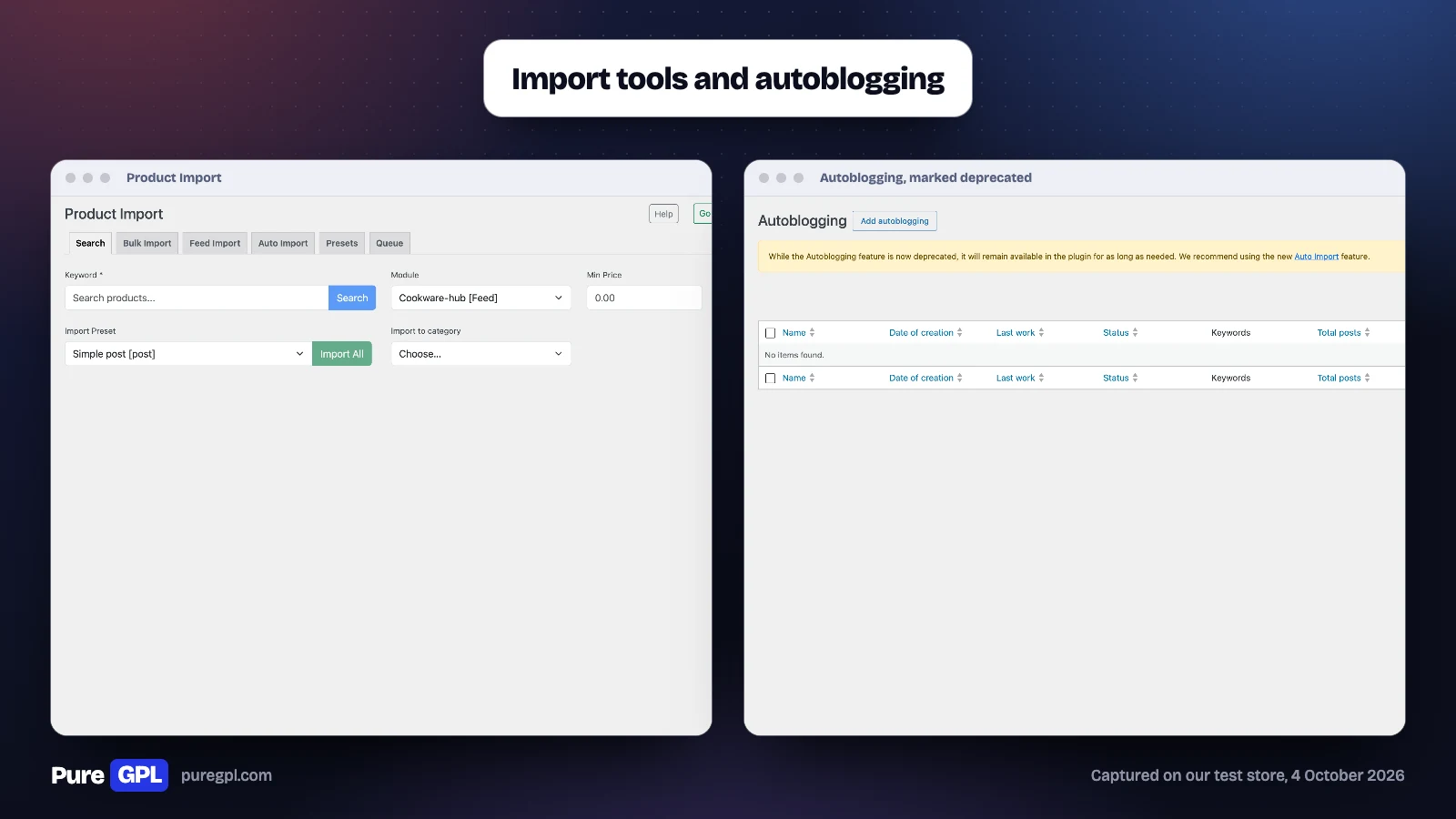
Task: Click the sort arrows beside Name in the table header row
Action: 812,333
